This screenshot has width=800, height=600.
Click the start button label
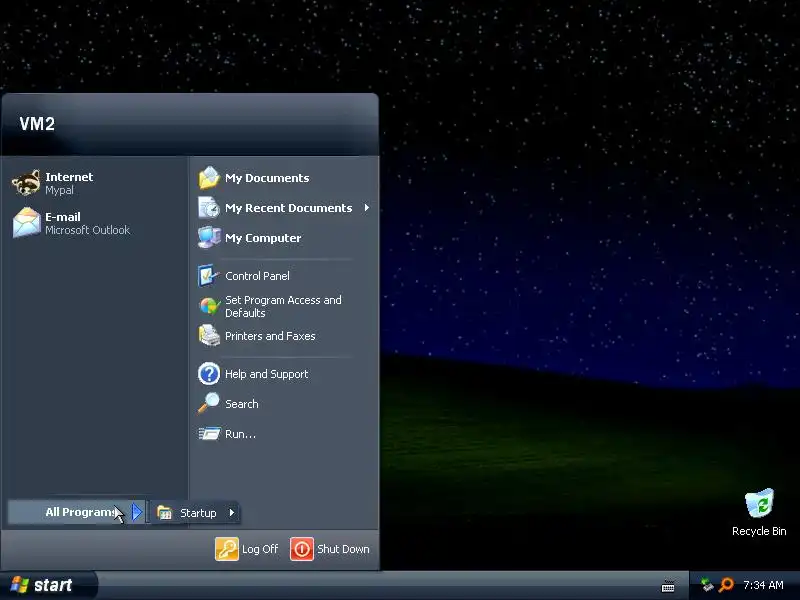click(53, 585)
